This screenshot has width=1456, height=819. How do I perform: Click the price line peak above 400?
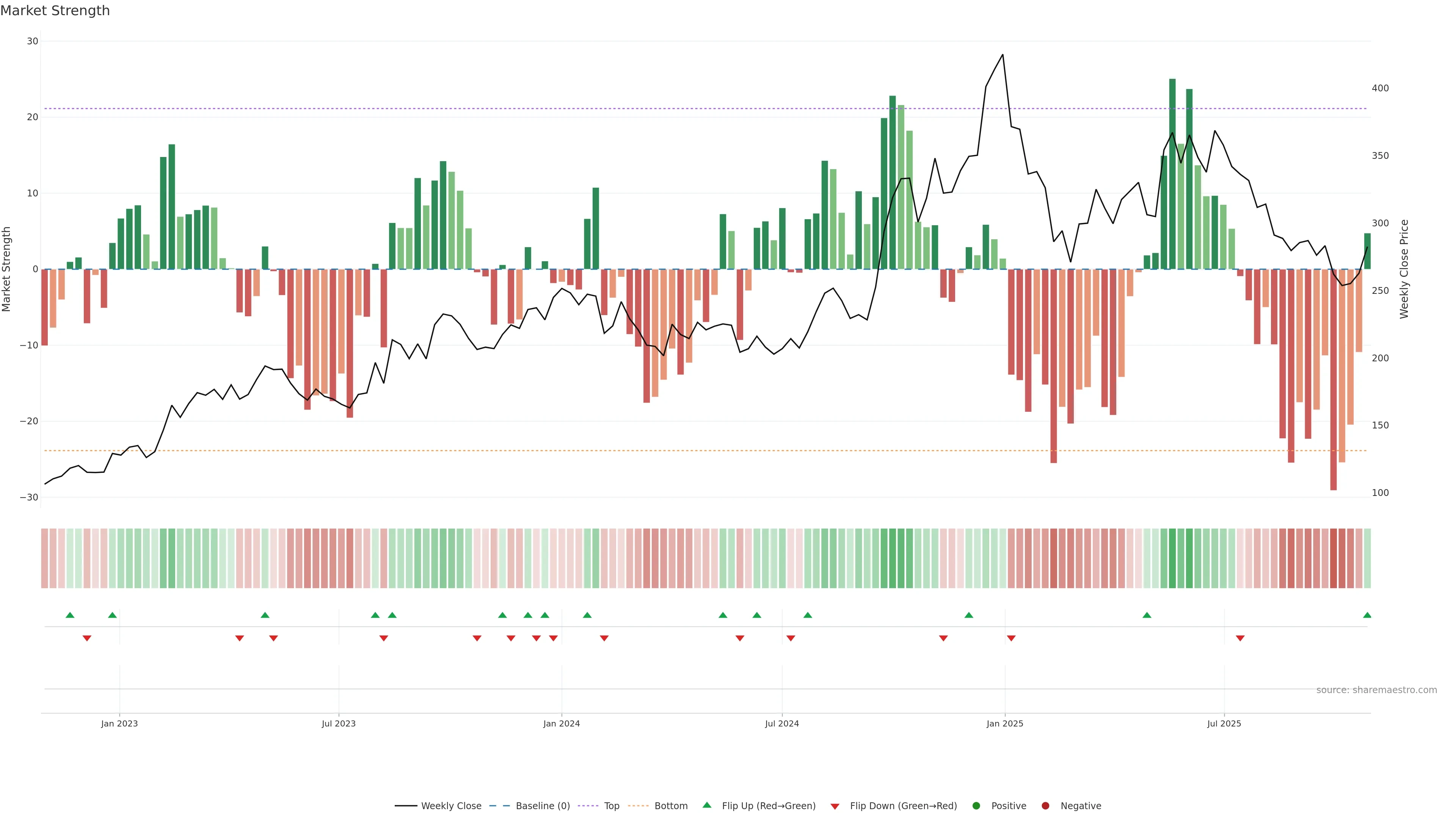point(1003,55)
